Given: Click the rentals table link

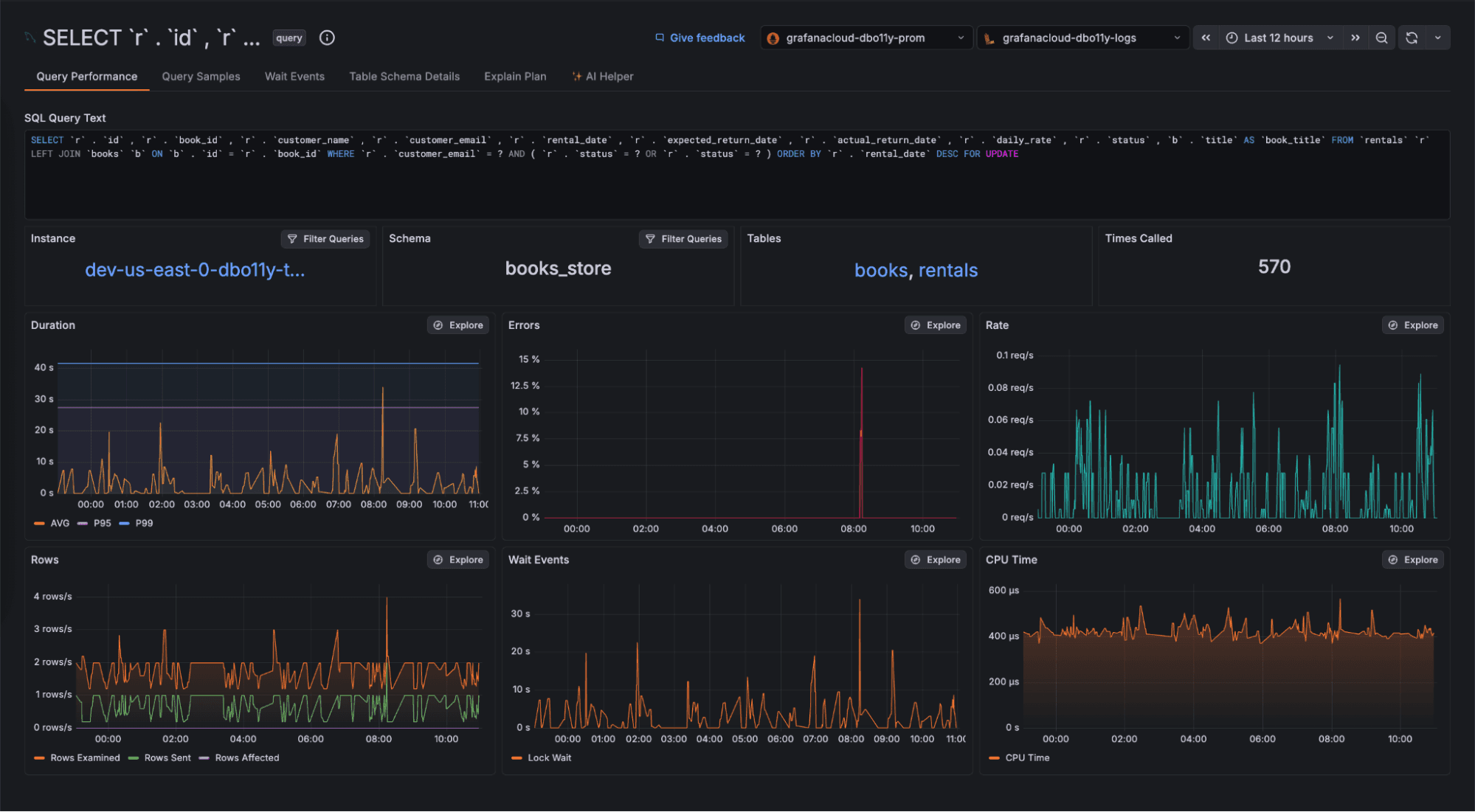Looking at the screenshot, I should tap(948, 270).
